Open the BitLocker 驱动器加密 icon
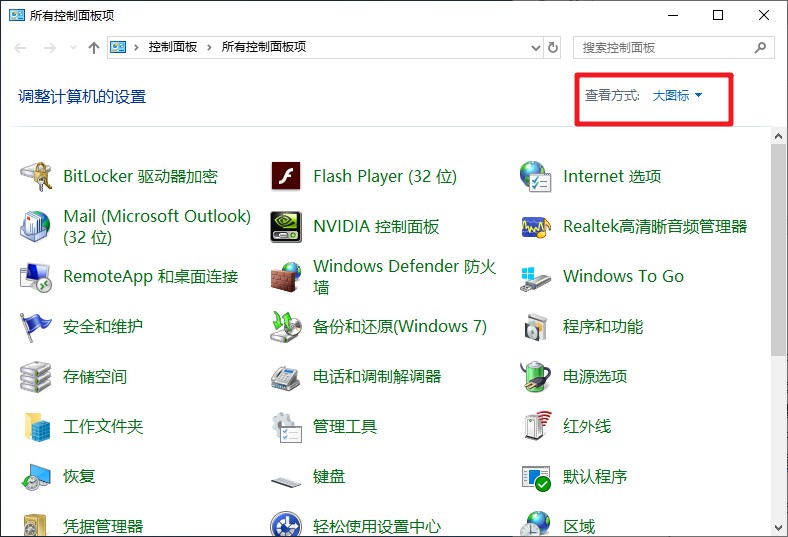The image size is (788, 537). pos(35,176)
